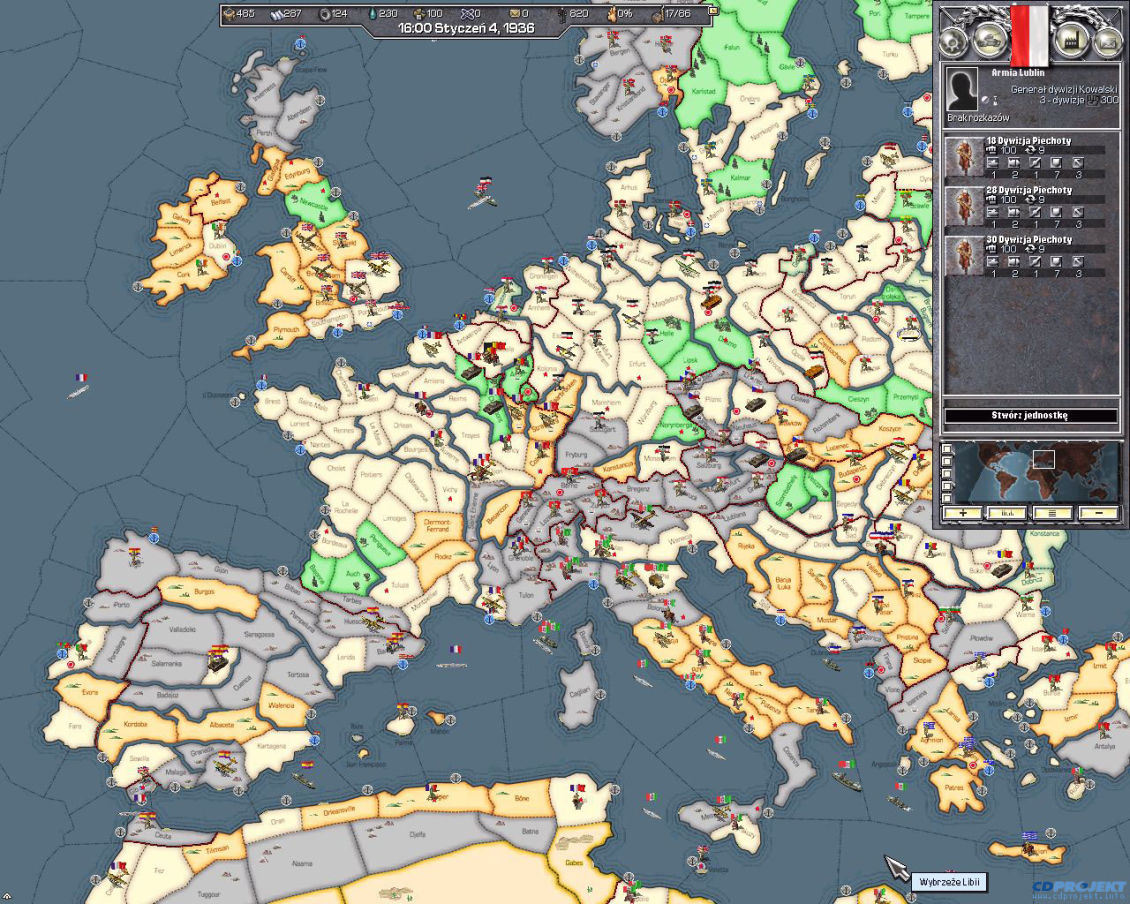Open the factory production screen icon

[x=1071, y=40]
